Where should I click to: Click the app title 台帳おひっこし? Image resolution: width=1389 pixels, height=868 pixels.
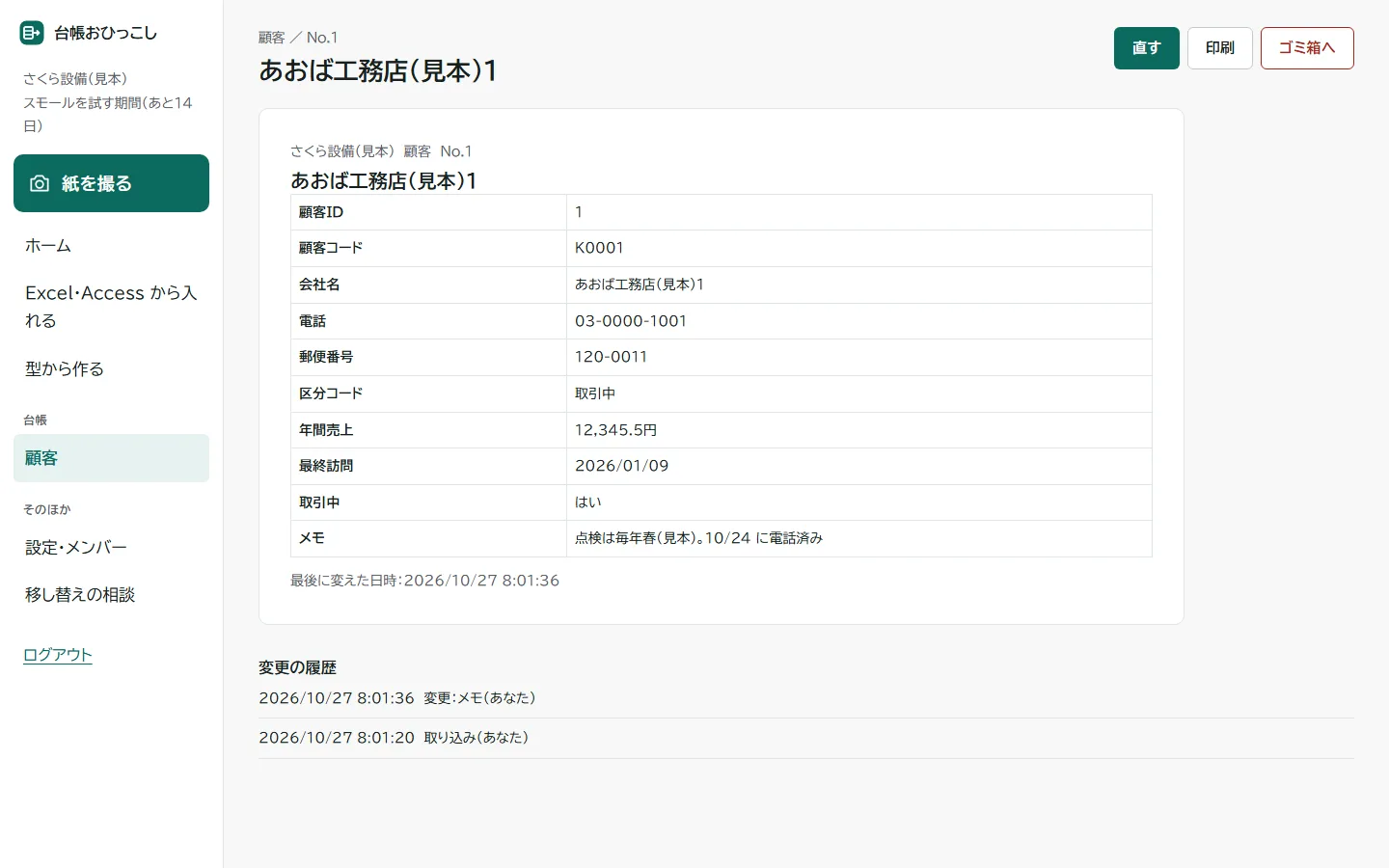tap(105, 33)
